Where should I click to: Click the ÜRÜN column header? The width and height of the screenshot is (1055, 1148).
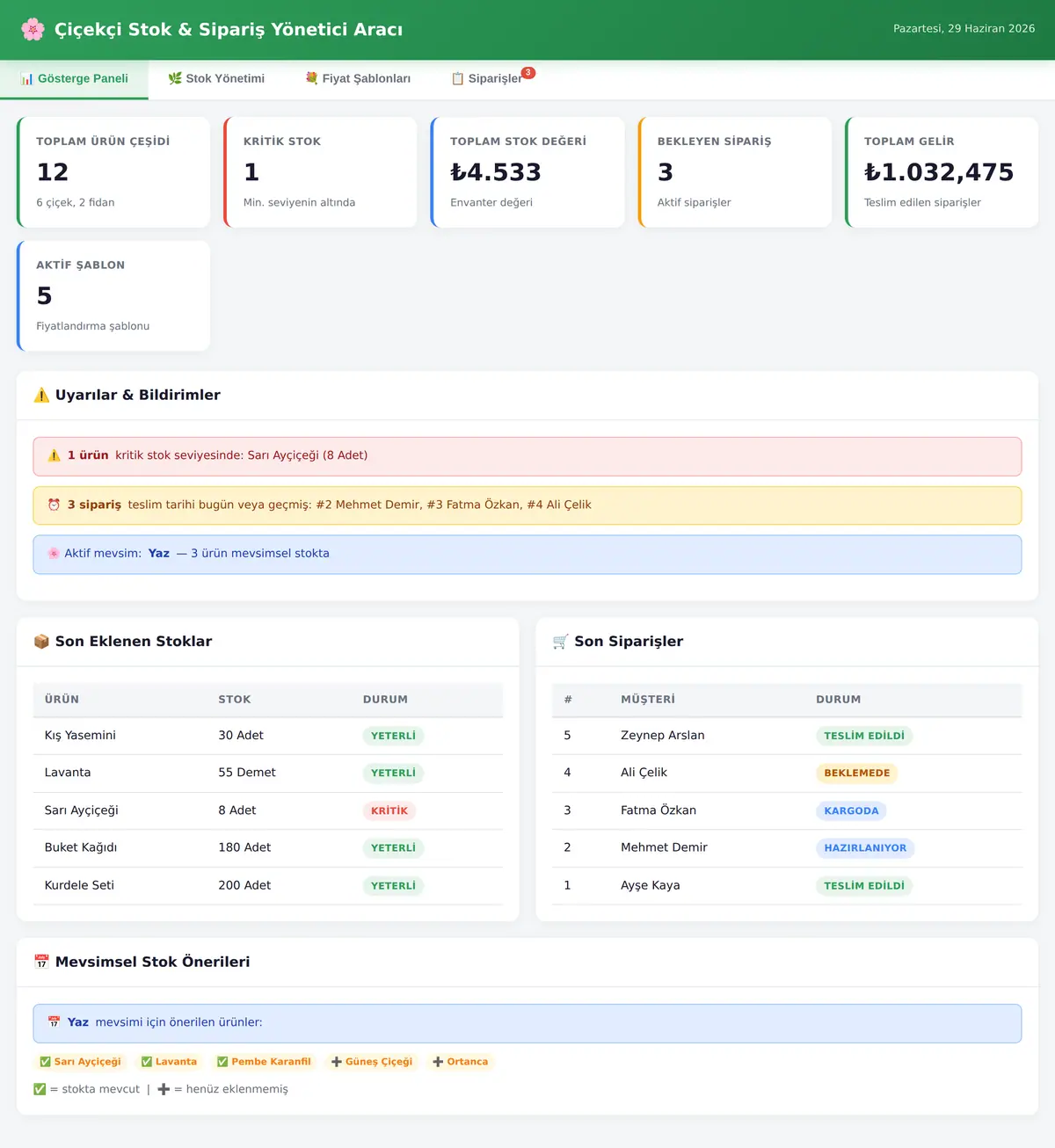62,700
